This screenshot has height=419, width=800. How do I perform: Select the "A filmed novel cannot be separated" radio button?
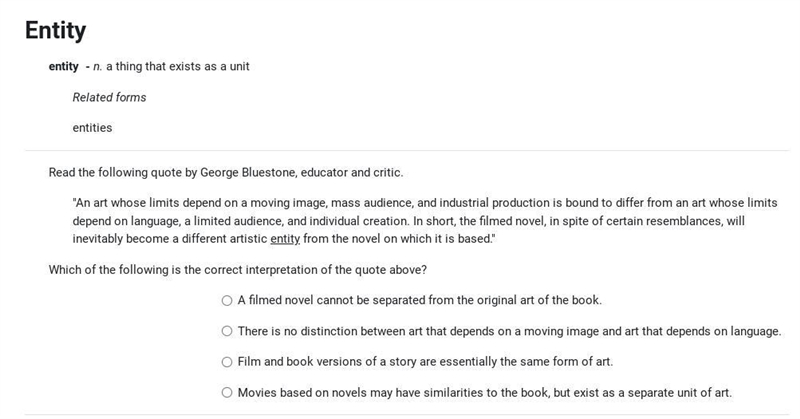coord(227,301)
